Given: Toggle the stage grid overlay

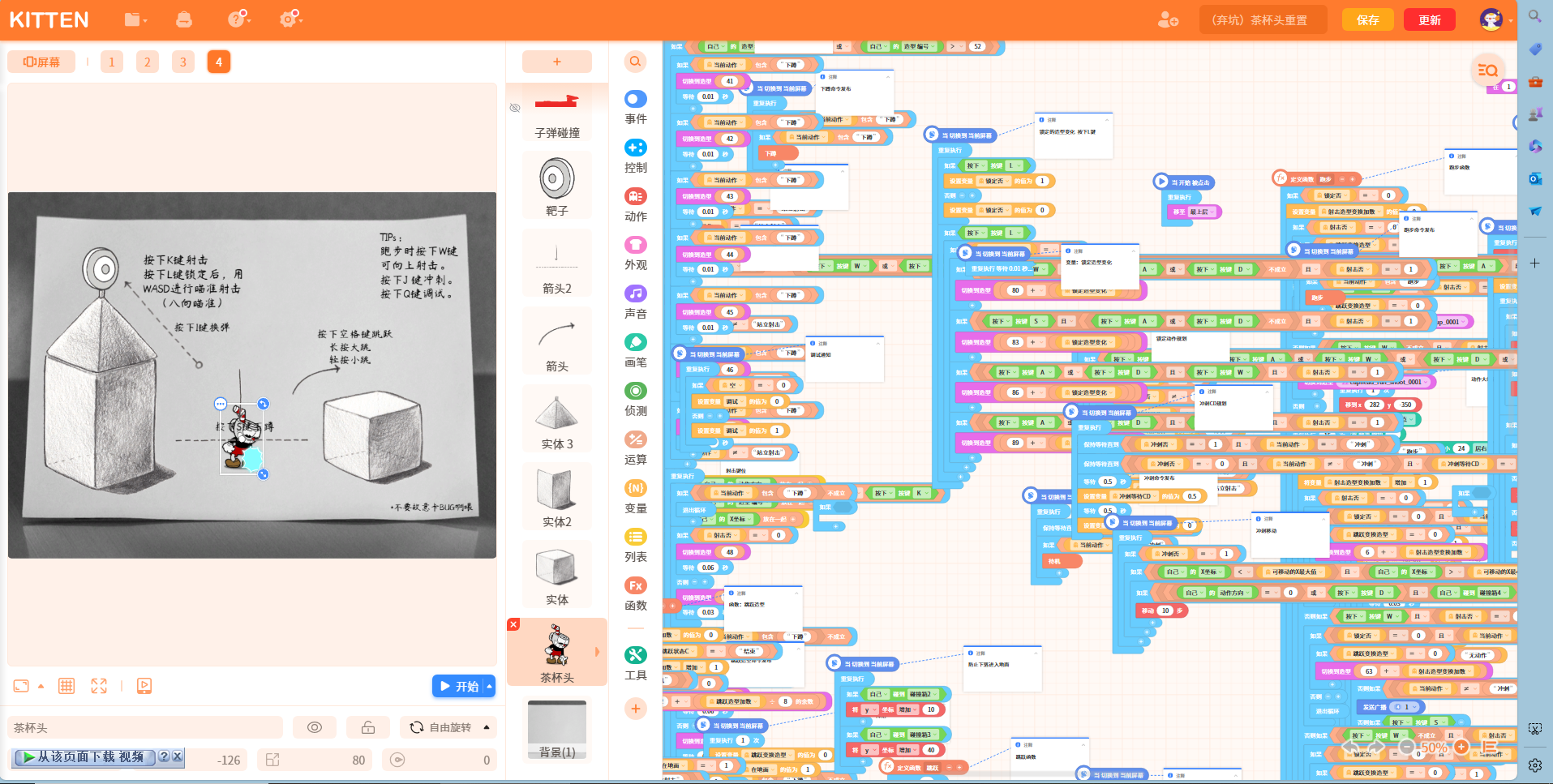Looking at the screenshot, I should [66, 686].
